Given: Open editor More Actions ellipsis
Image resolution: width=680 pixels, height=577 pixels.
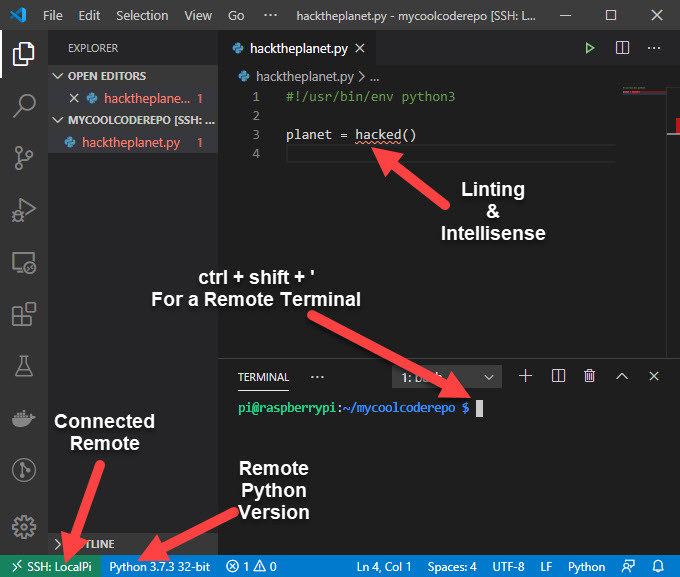Looking at the screenshot, I should tap(654, 48).
